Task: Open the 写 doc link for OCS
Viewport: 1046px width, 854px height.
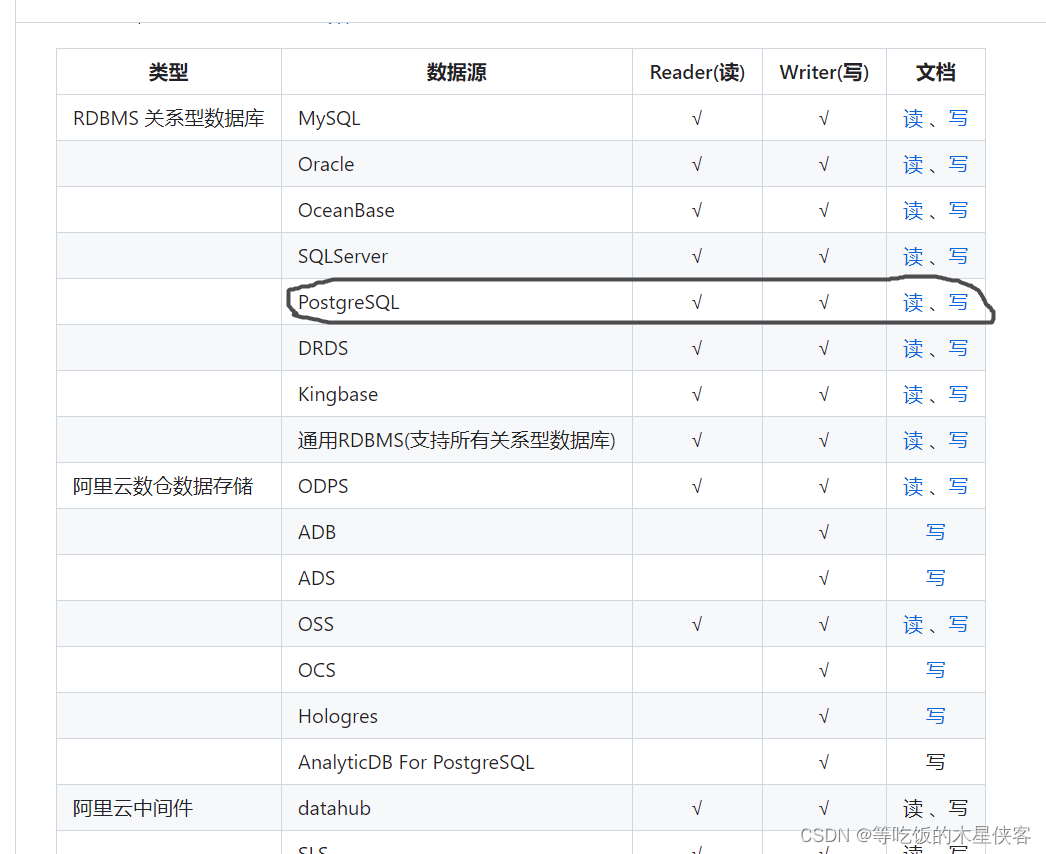Action: pyautogui.click(x=935, y=670)
